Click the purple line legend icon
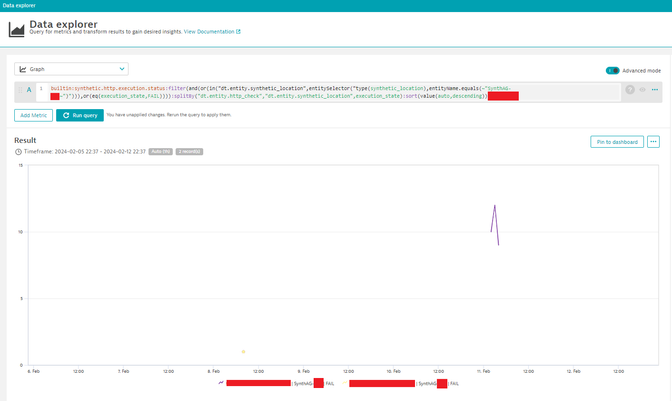 (220, 383)
